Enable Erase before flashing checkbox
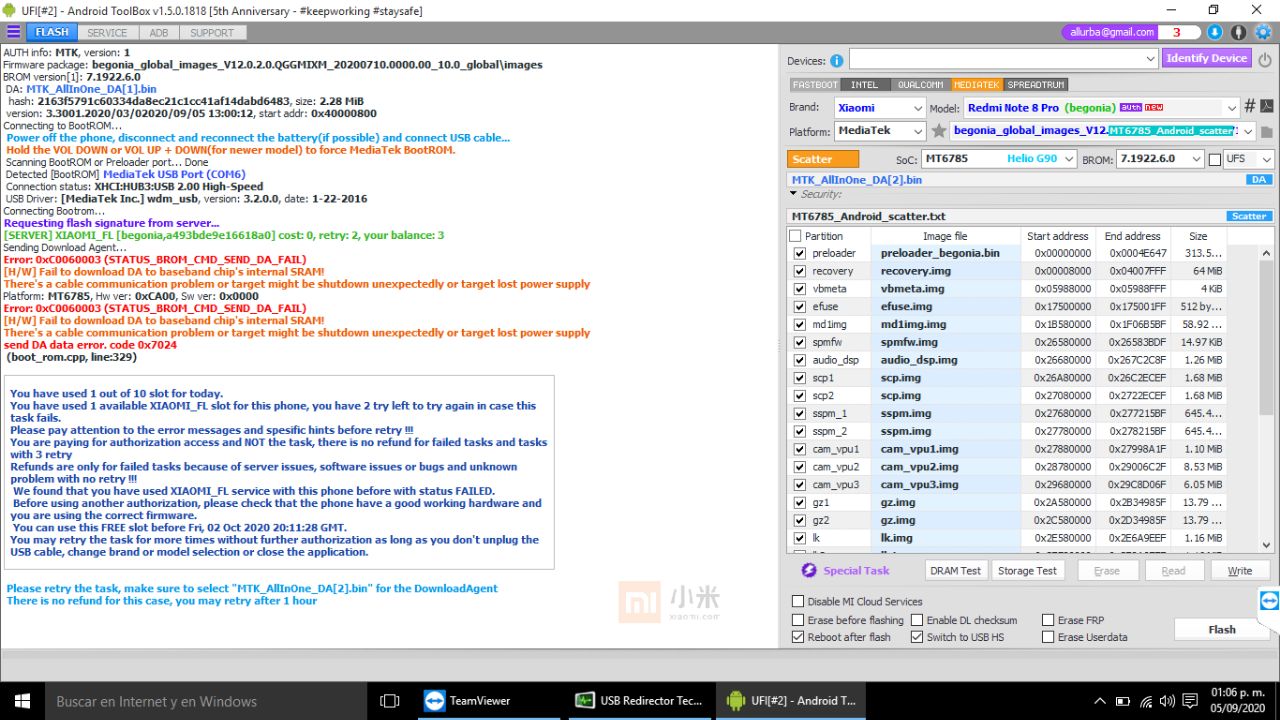This screenshot has width=1280, height=720. [798, 620]
